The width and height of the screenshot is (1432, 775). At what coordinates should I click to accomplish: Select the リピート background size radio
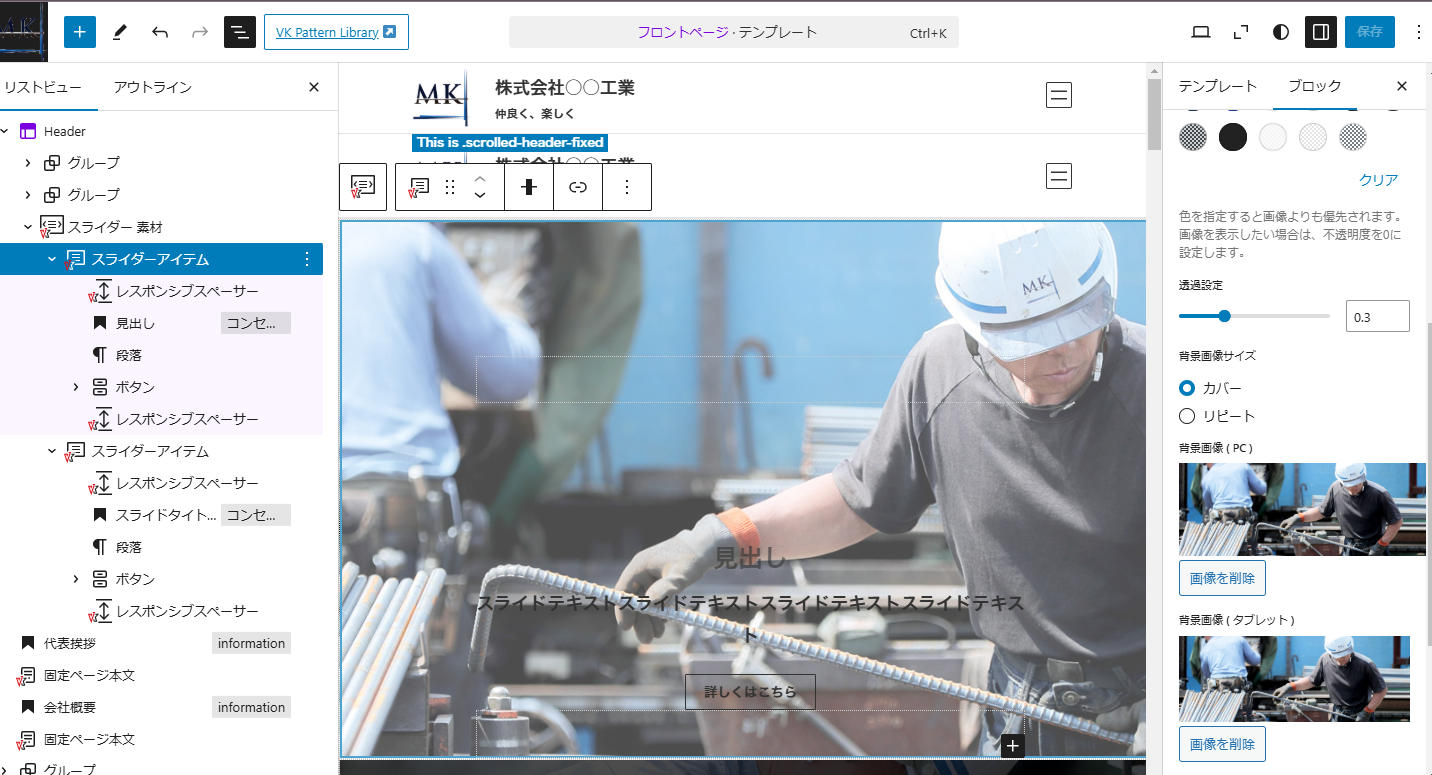coord(1187,416)
